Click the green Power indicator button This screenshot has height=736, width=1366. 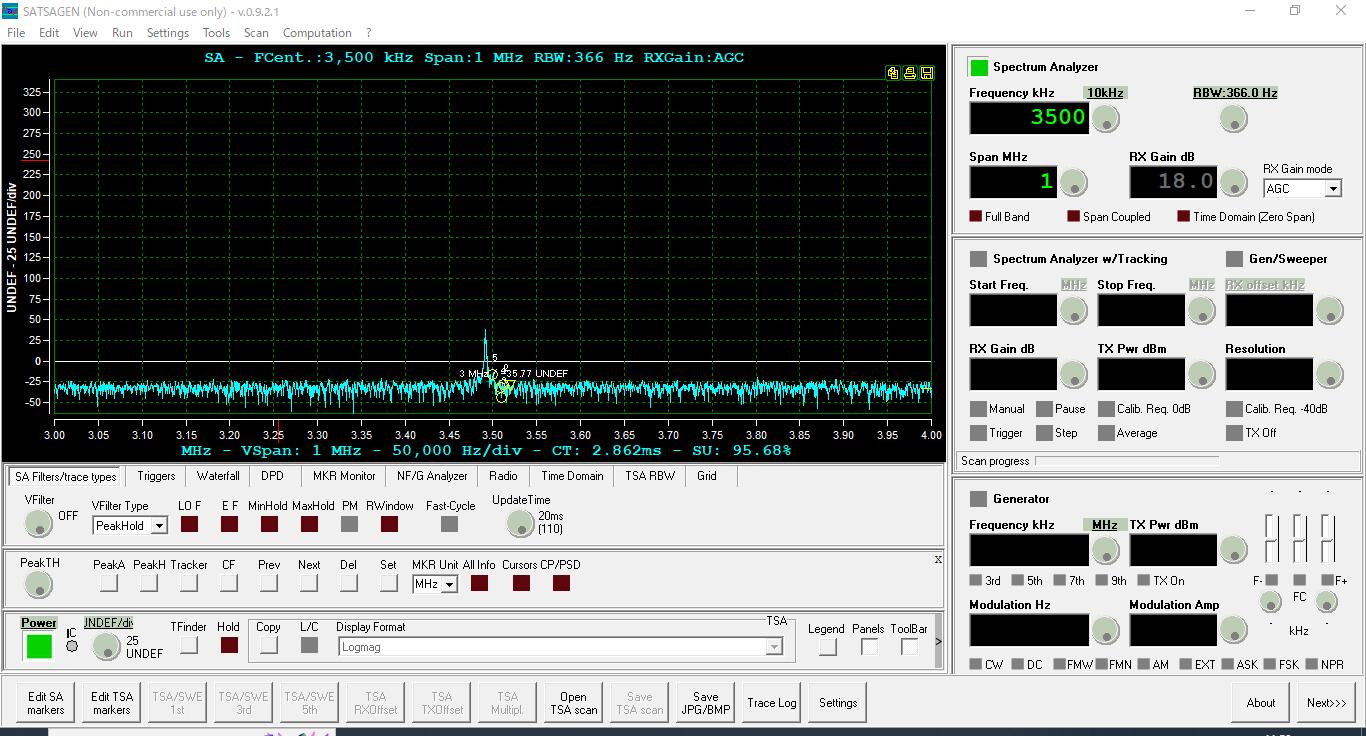[x=39, y=646]
